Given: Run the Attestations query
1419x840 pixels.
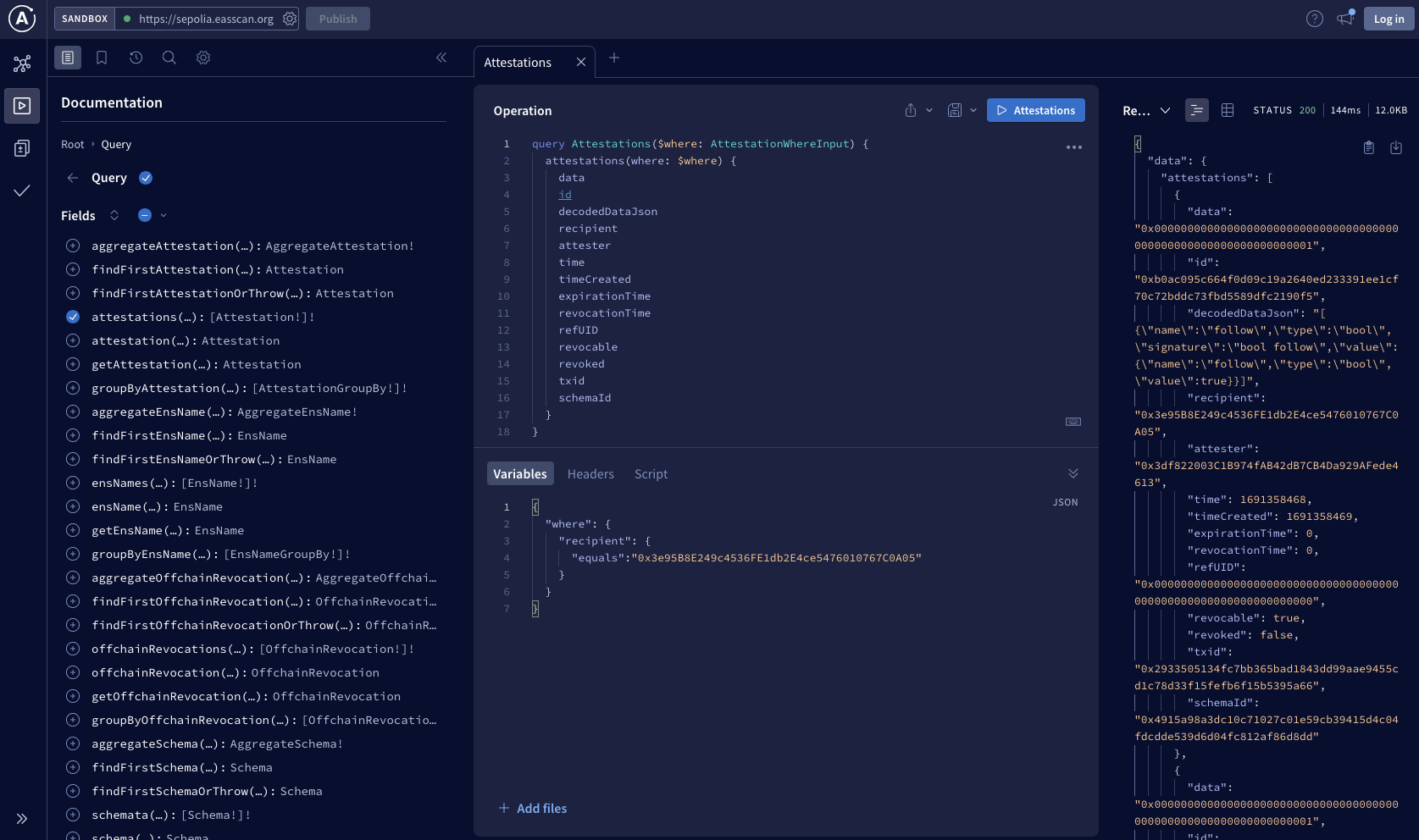Looking at the screenshot, I should tap(1035, 110).
